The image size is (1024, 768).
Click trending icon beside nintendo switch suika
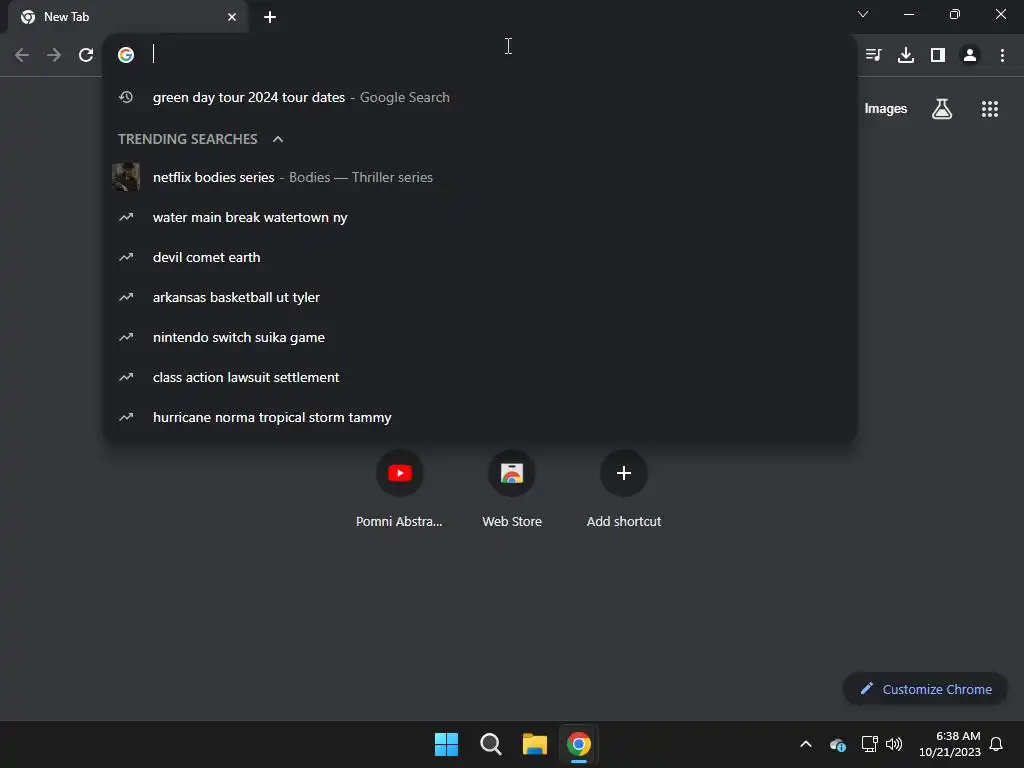[126, 337]
